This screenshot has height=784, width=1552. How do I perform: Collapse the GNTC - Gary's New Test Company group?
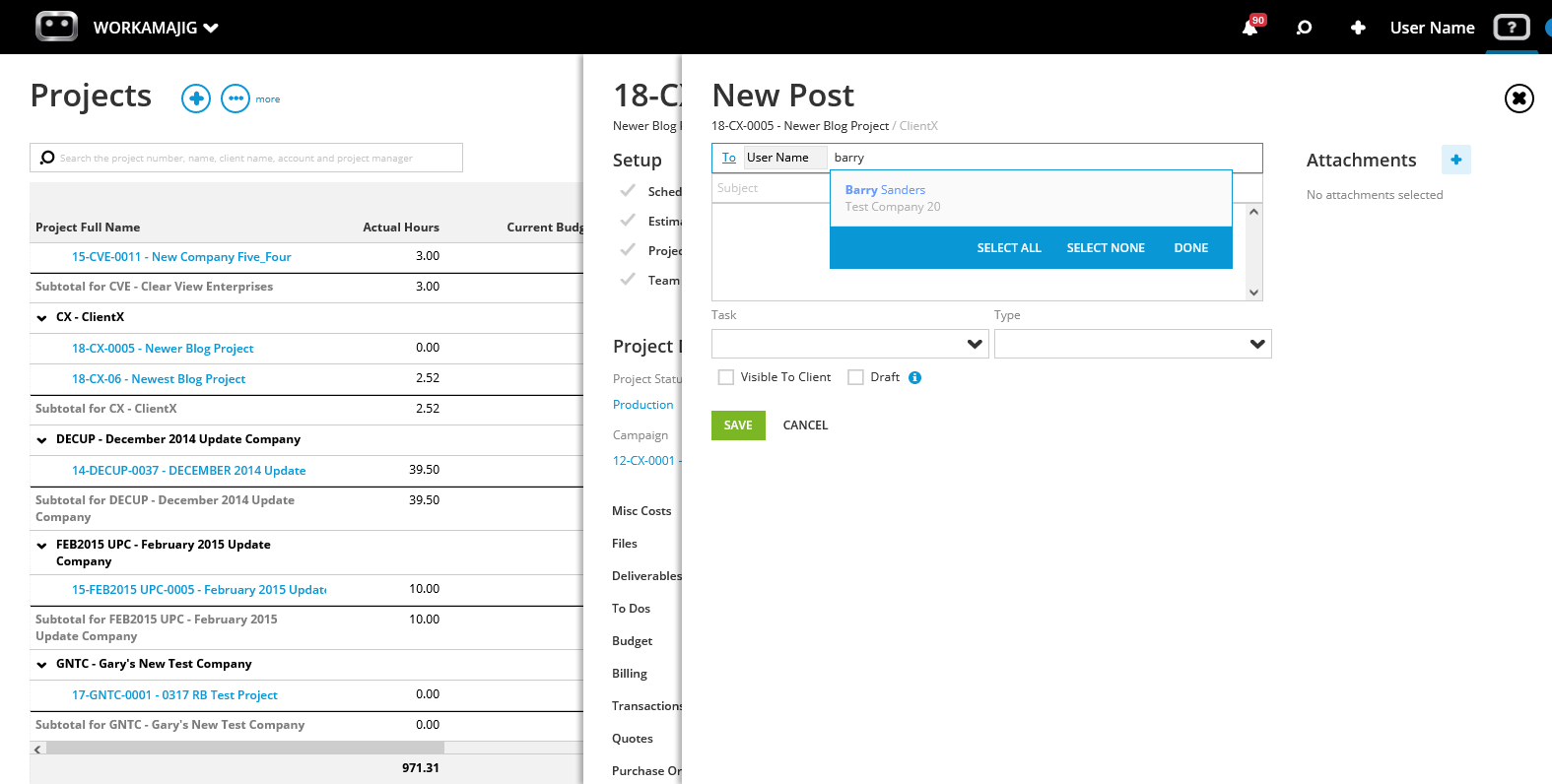click(x=41, y=665)
